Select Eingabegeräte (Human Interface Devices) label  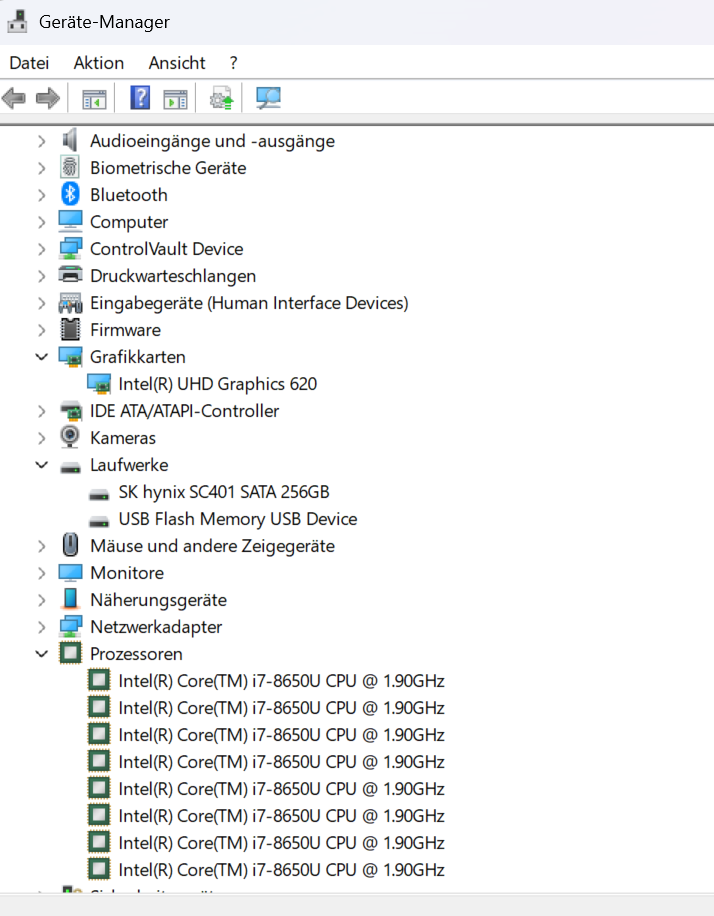[x=249, y=303]
